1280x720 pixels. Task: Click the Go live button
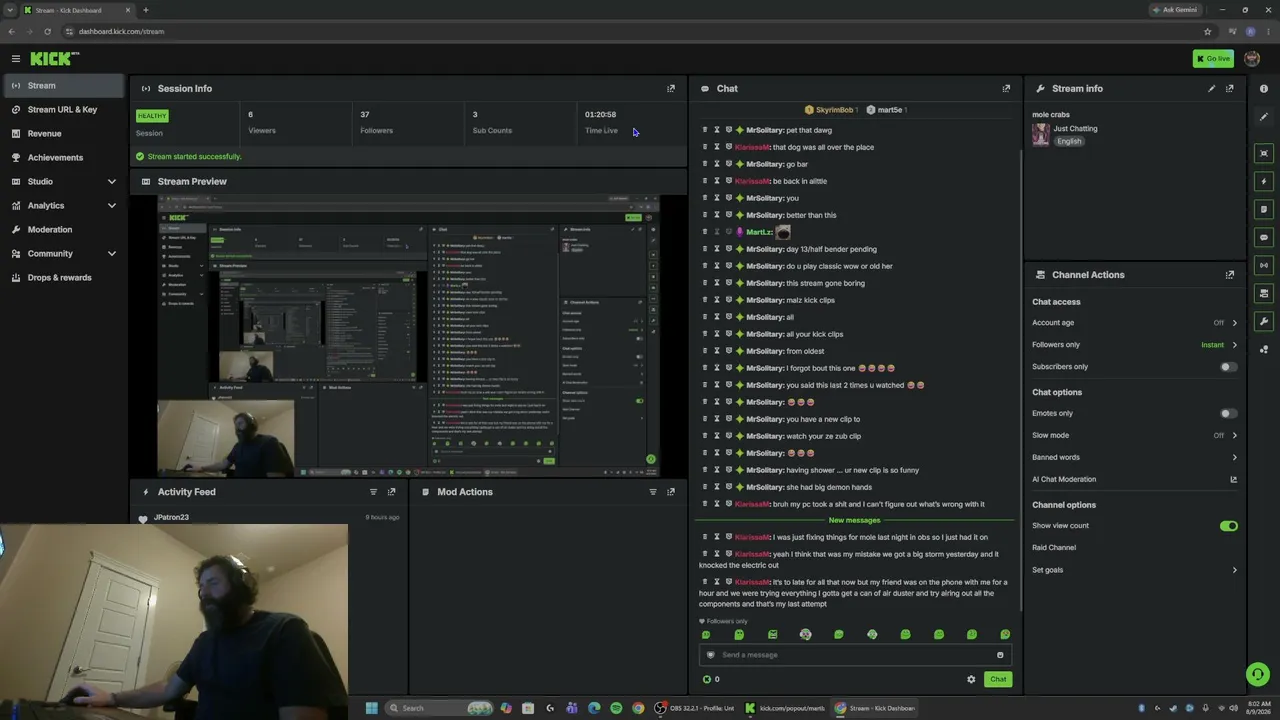[x=1213, y=59]
